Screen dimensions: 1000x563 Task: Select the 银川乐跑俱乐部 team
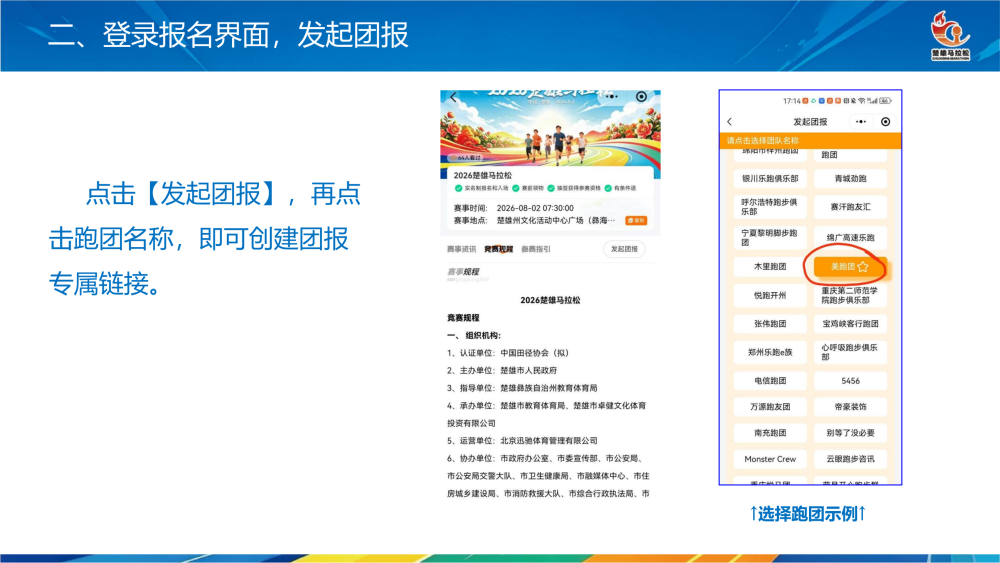pyautogui.click(x=770, y=179)
